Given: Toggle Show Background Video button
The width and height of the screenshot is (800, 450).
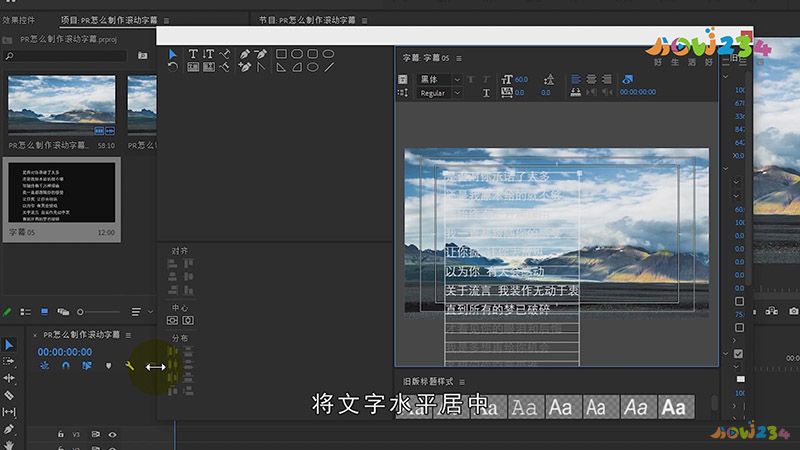Looking at the screenshot, I should [628, 79].
